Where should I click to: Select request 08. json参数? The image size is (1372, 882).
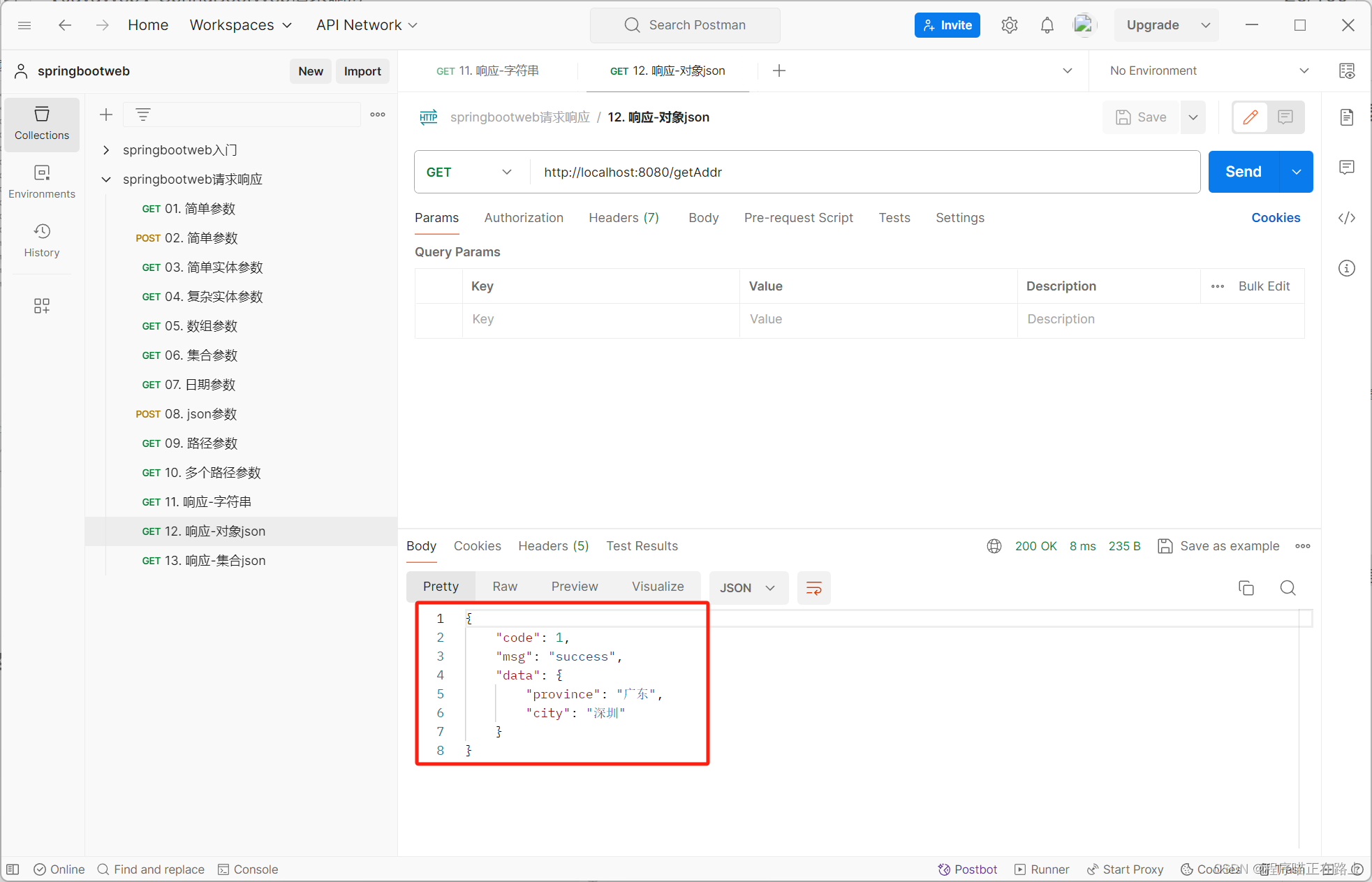click(241, 414)
